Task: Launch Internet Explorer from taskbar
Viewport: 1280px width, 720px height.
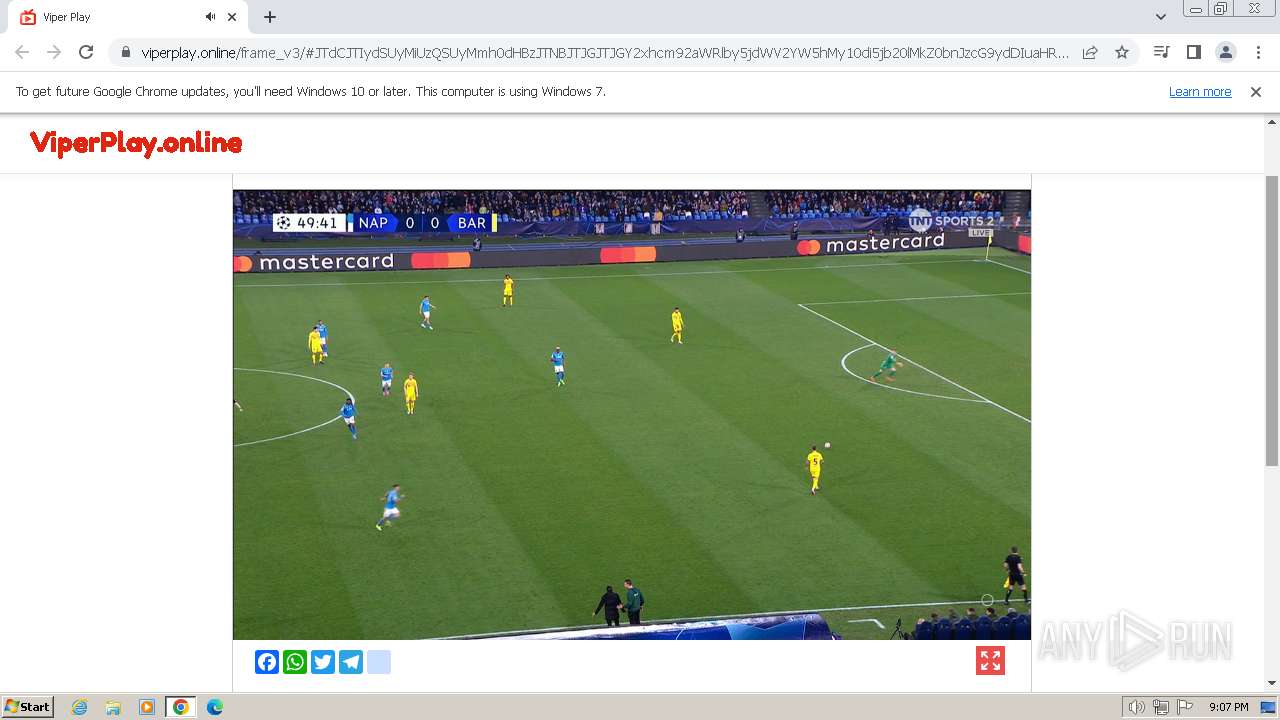Action: point(80,707)
